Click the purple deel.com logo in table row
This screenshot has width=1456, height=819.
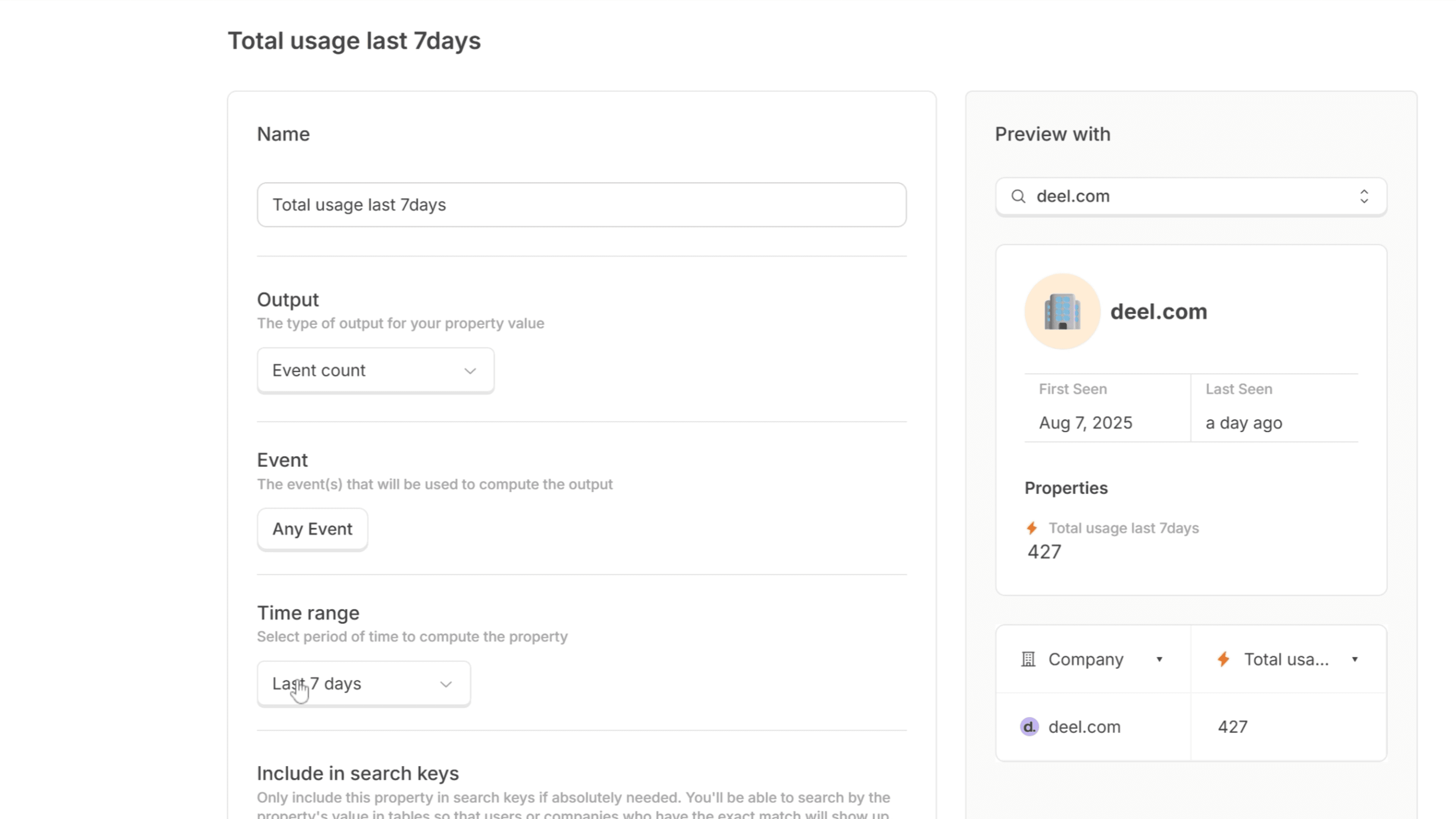tap(1029, 726)
